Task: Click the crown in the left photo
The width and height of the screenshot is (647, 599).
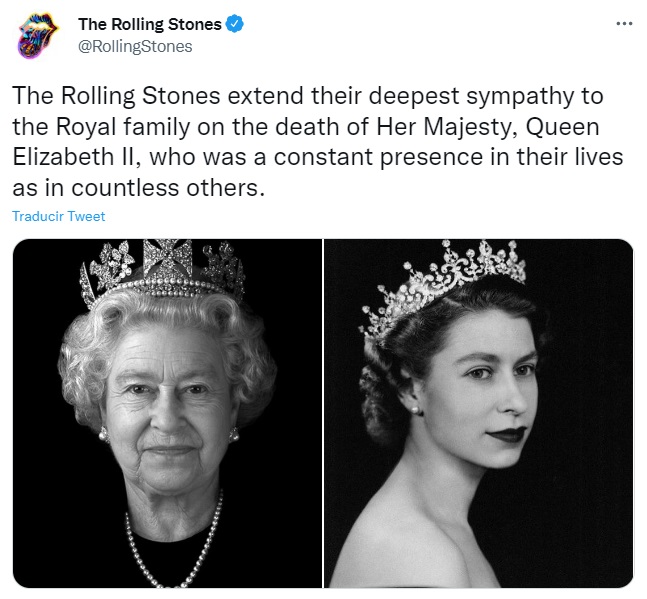Action: (x=163, y=268)
